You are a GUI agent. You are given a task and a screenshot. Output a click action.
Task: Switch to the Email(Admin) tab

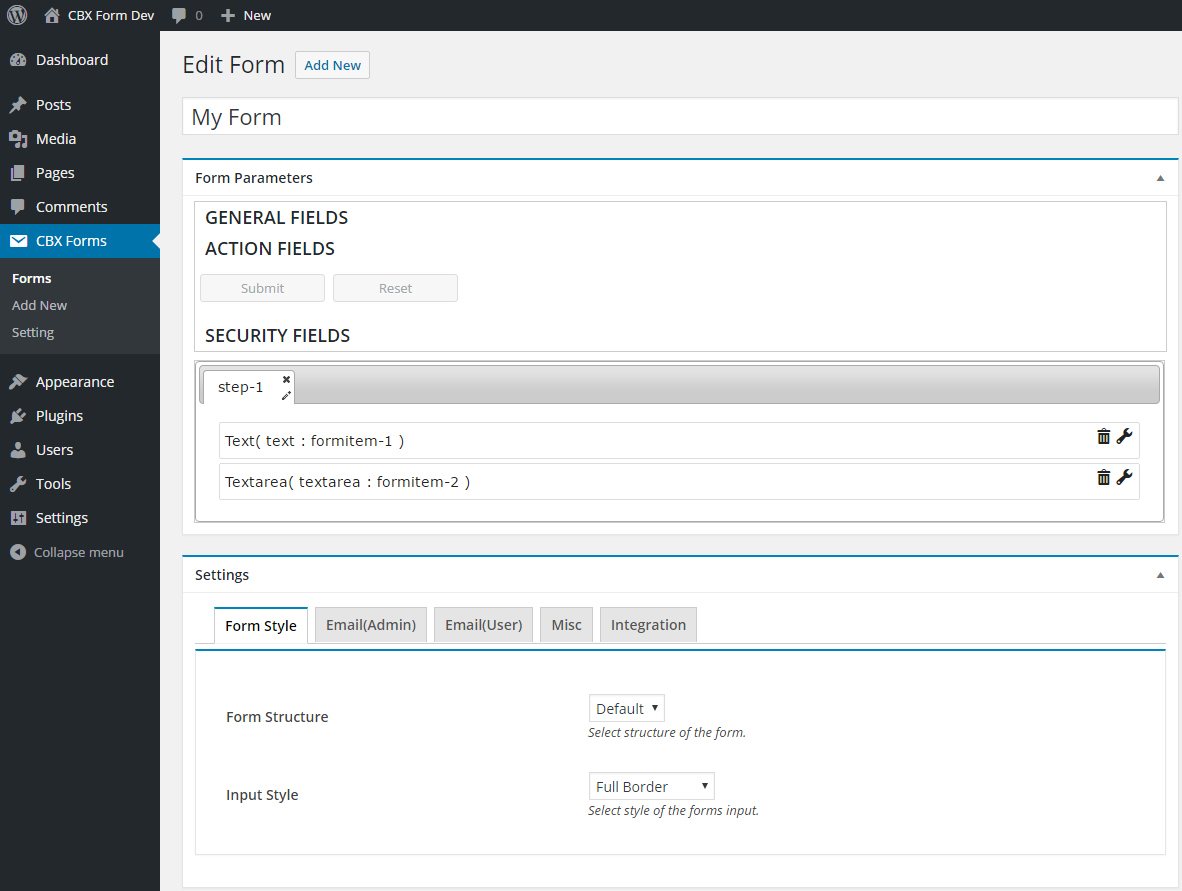point(371,625)
